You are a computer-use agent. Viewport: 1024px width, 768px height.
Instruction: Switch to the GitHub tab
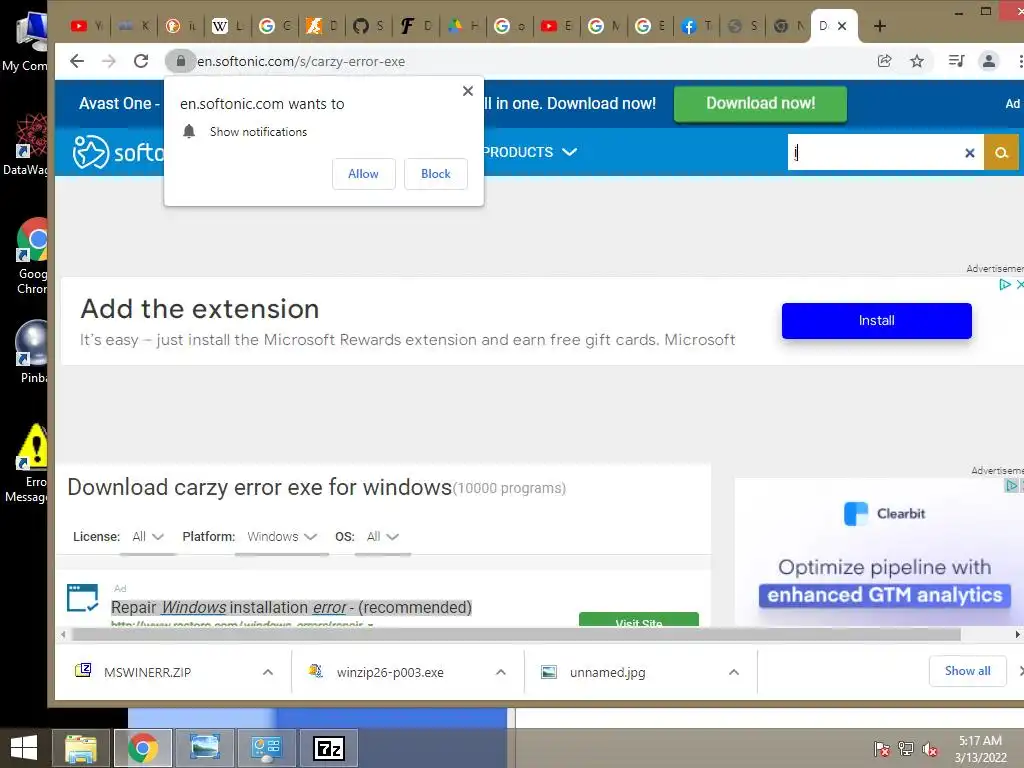368,26
